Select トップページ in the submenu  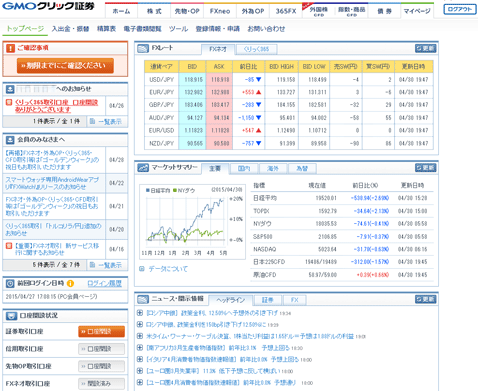[x=25, y=29]
